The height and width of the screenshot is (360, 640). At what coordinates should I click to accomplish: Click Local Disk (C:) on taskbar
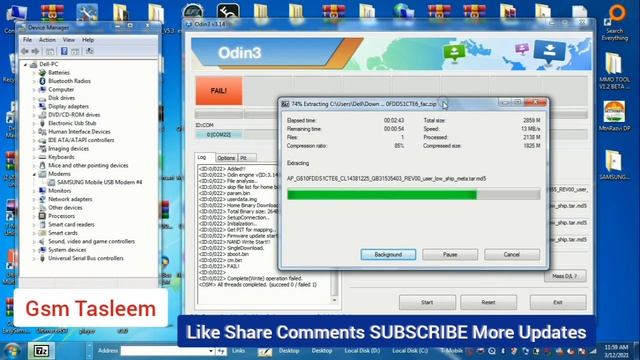pyautogui.click(x=410, y=351)
